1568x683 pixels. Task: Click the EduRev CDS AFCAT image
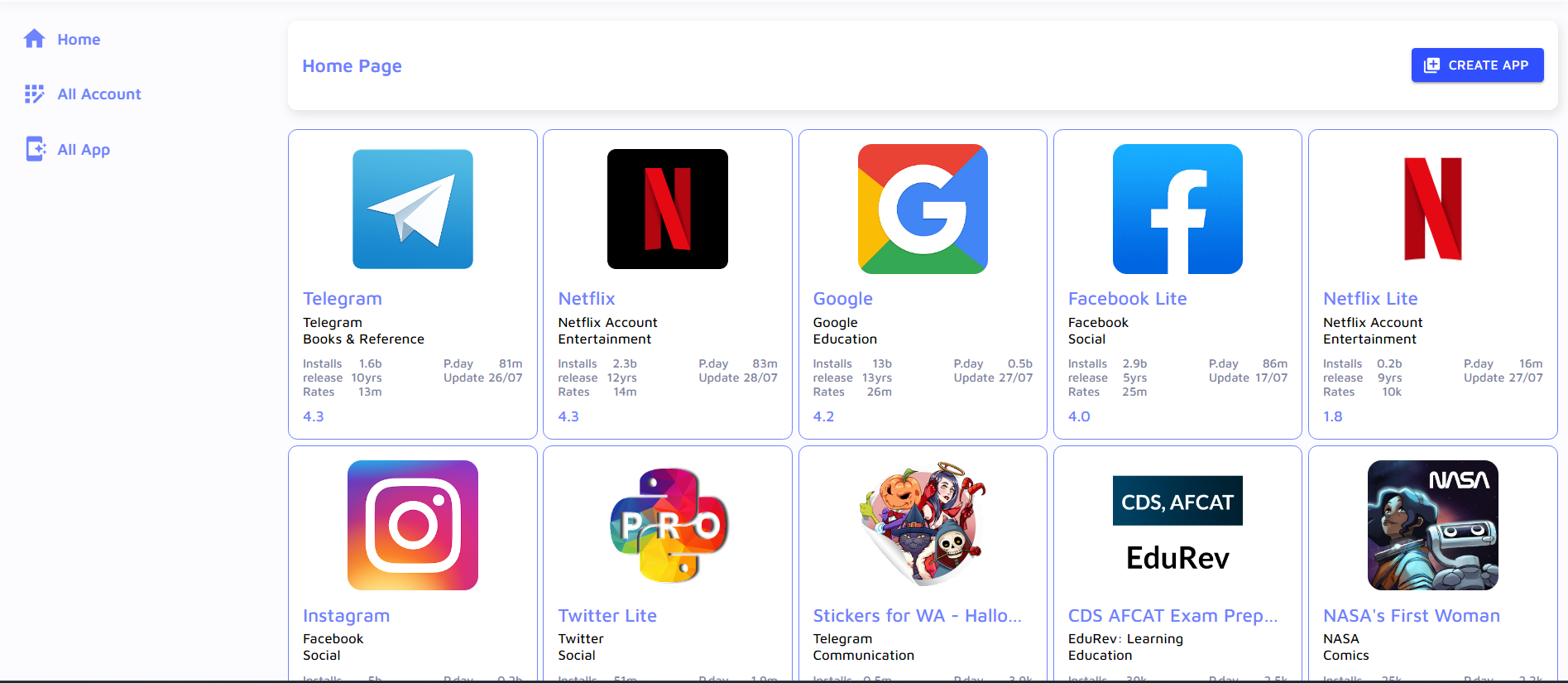(x=1177, y=525)
